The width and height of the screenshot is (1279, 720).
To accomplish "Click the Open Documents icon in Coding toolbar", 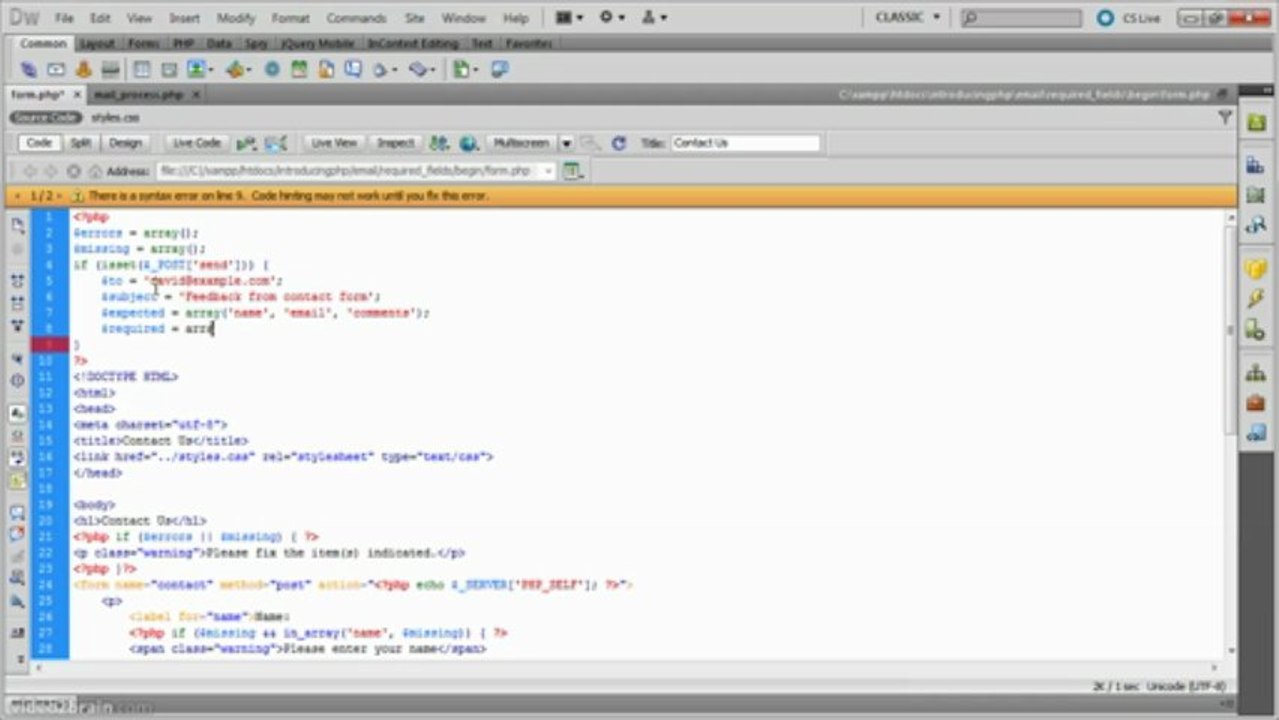I will pyautogui.click(x=17, y=226).
